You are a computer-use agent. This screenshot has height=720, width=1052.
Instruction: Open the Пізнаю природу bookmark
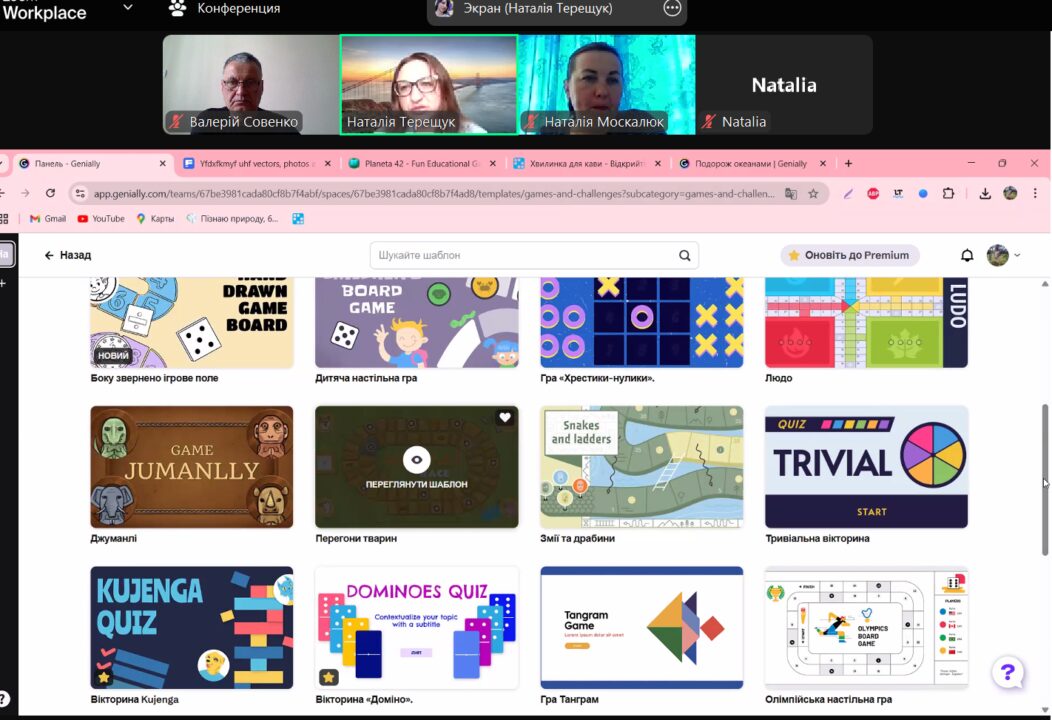click(231, 219)
